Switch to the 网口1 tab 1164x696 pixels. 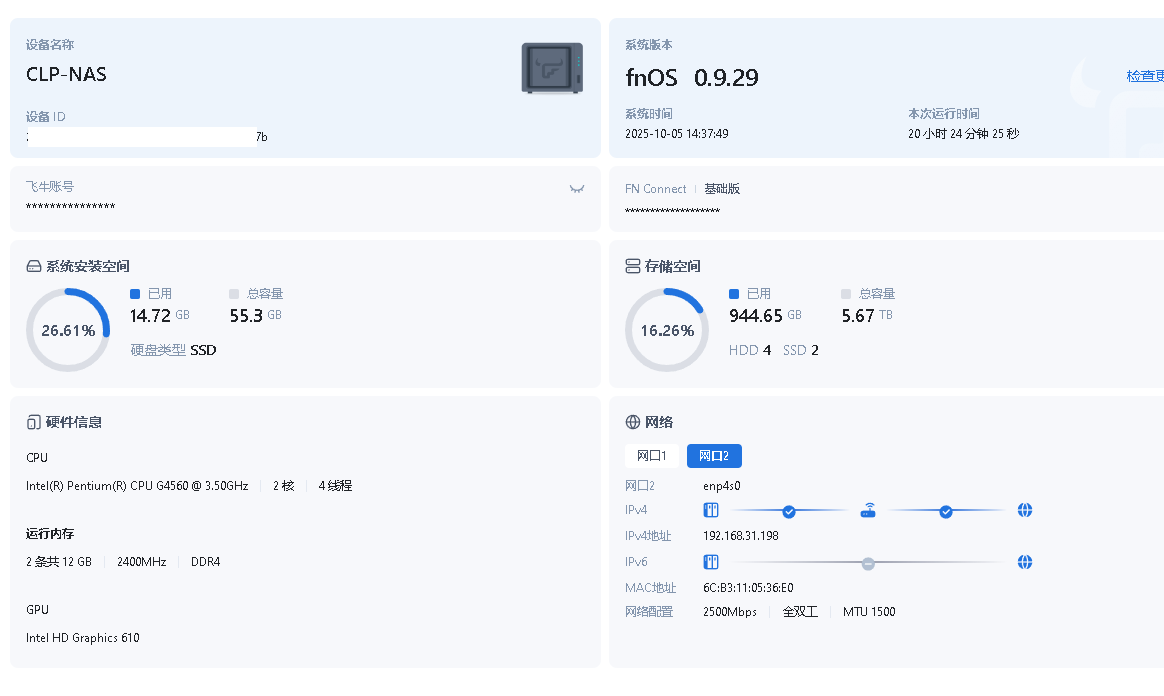(651, 456)
